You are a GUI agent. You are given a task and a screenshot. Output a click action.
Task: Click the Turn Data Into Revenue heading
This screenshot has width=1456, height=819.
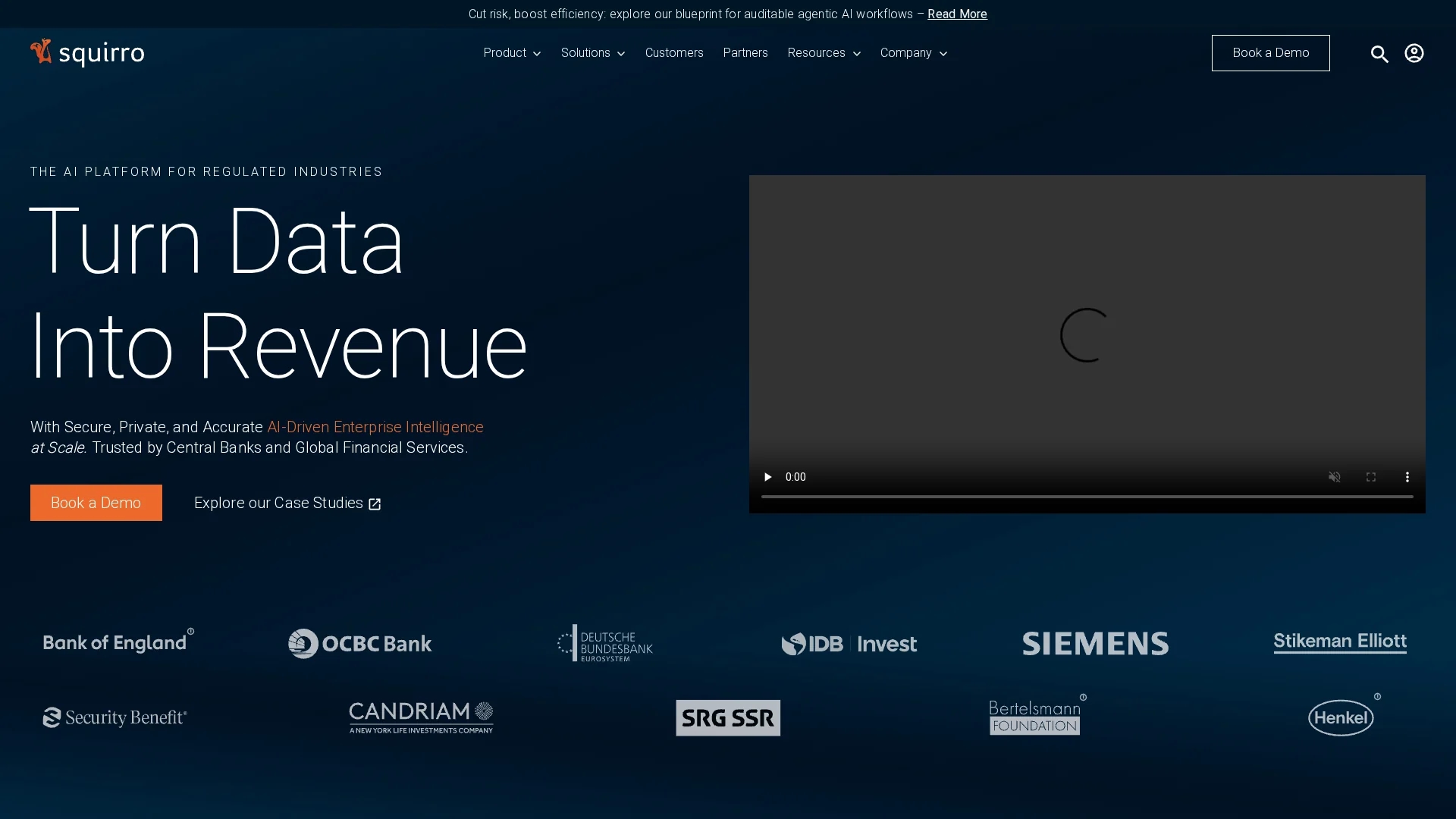(278, 293)
